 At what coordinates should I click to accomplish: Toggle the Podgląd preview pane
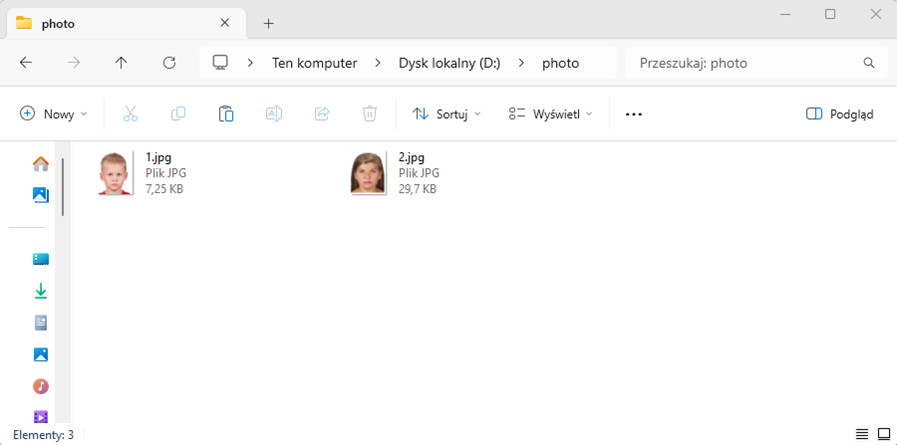coord(840,114)
